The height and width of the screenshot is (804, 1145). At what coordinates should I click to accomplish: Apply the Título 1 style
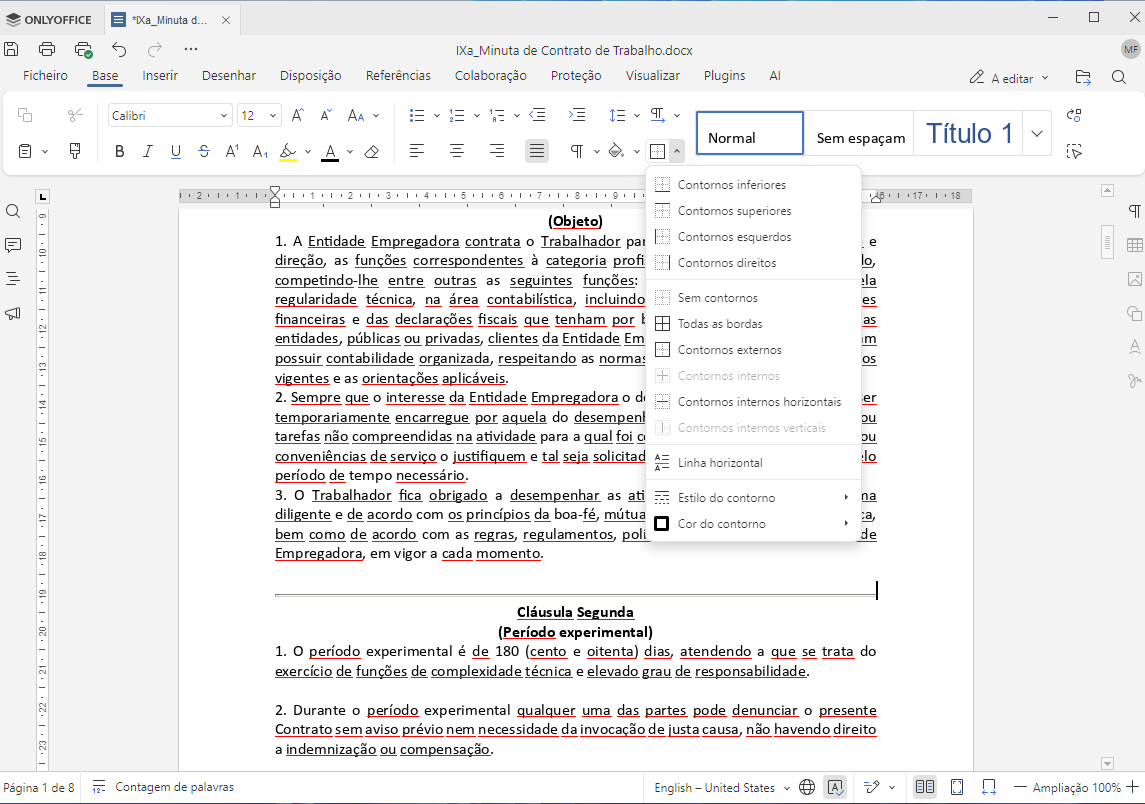click(968, 134)
